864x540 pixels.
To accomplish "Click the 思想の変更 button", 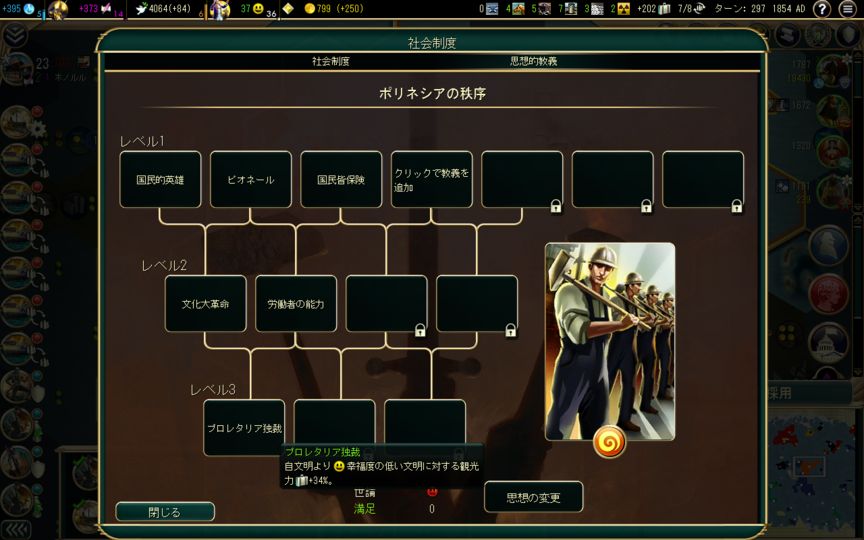I will tap(533, 497).
